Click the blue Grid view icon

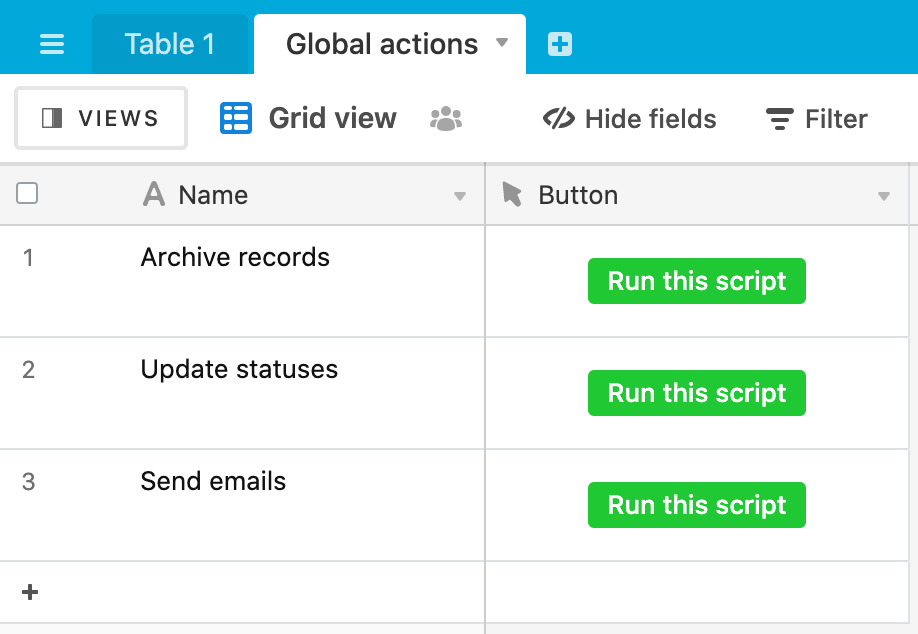[x=236, y=118]
